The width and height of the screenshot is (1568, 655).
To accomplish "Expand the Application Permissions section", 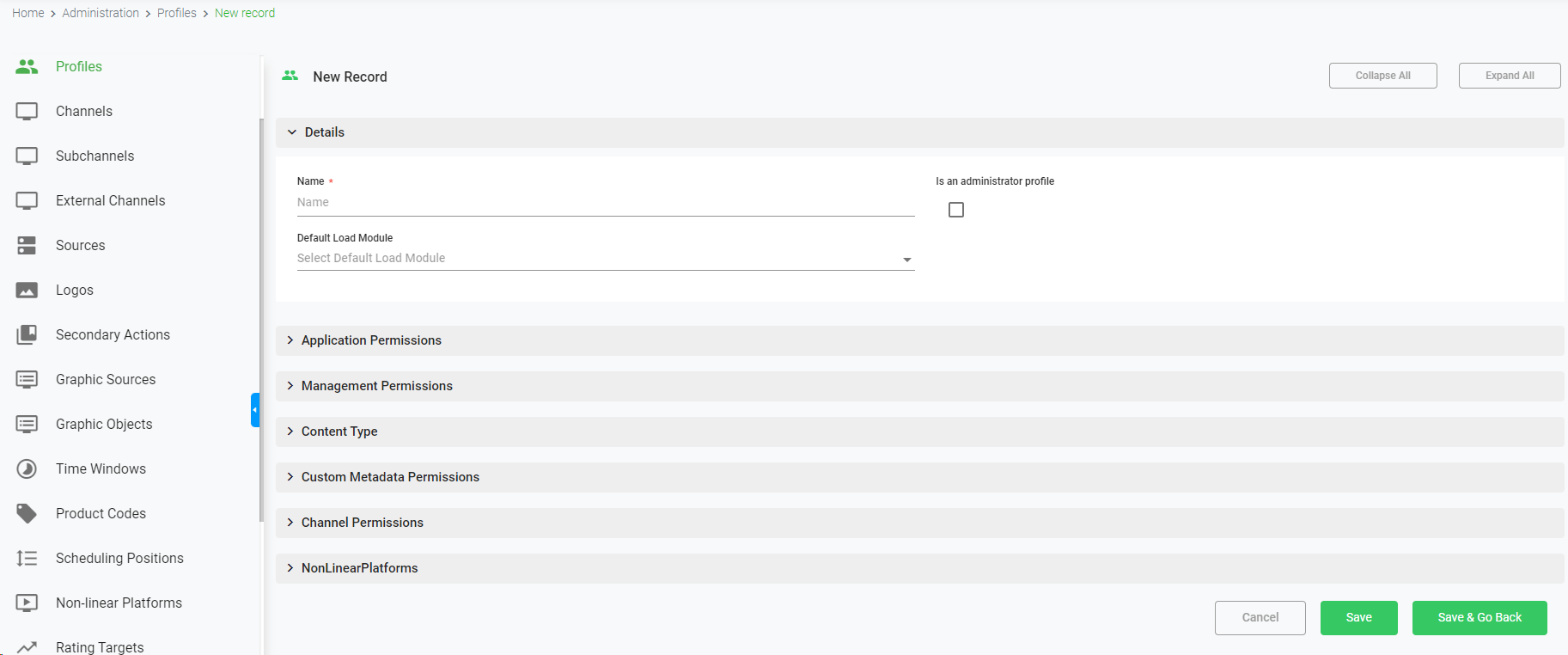I will point(371,340).
